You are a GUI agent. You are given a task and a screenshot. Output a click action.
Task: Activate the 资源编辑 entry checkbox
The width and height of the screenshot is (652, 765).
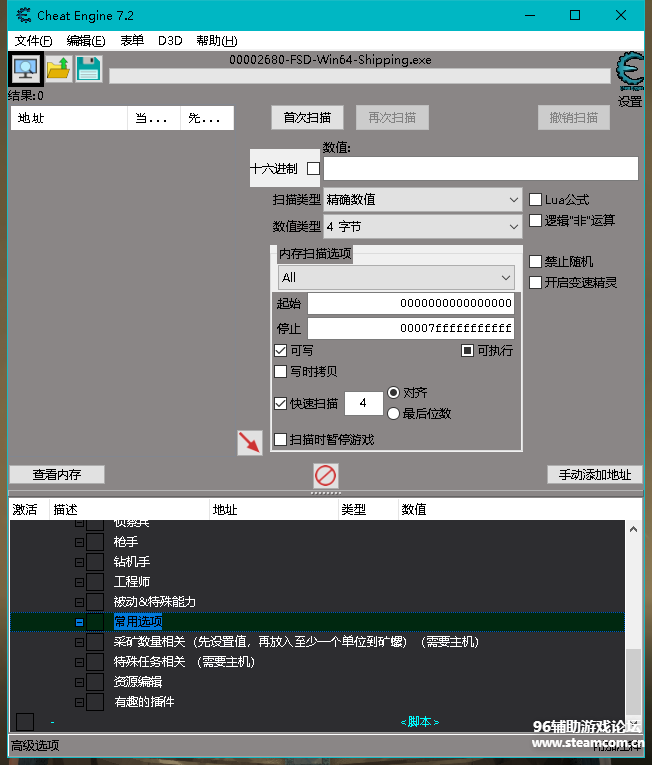[95, 682]
